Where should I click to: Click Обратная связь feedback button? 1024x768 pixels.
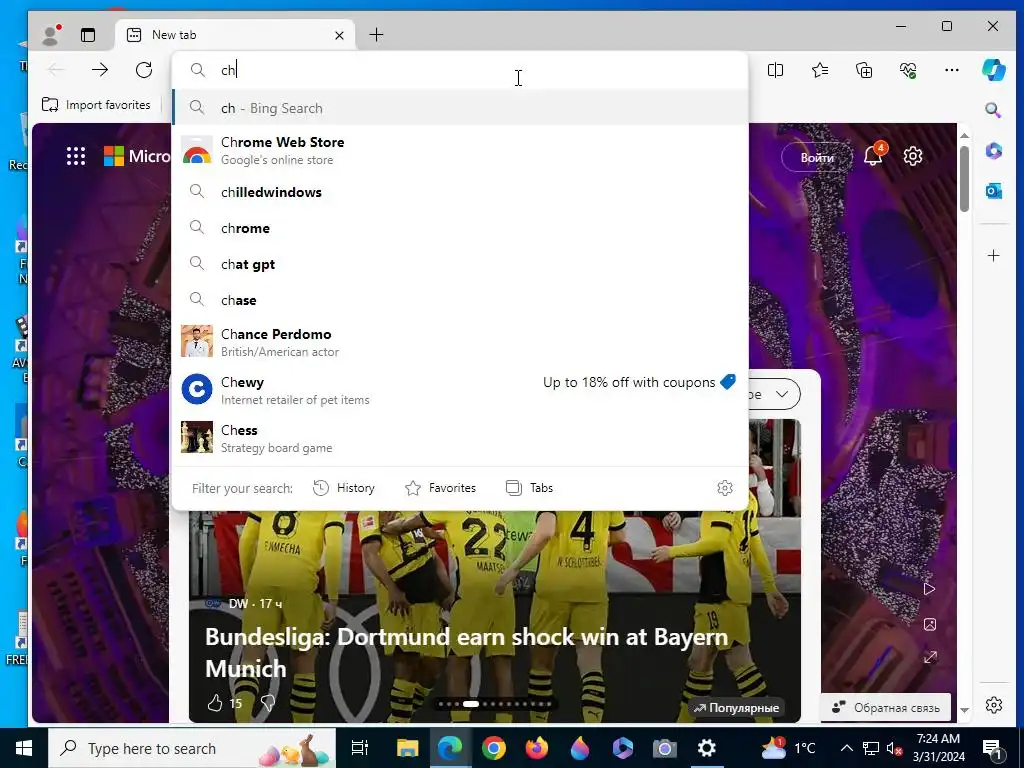[886, 707]
